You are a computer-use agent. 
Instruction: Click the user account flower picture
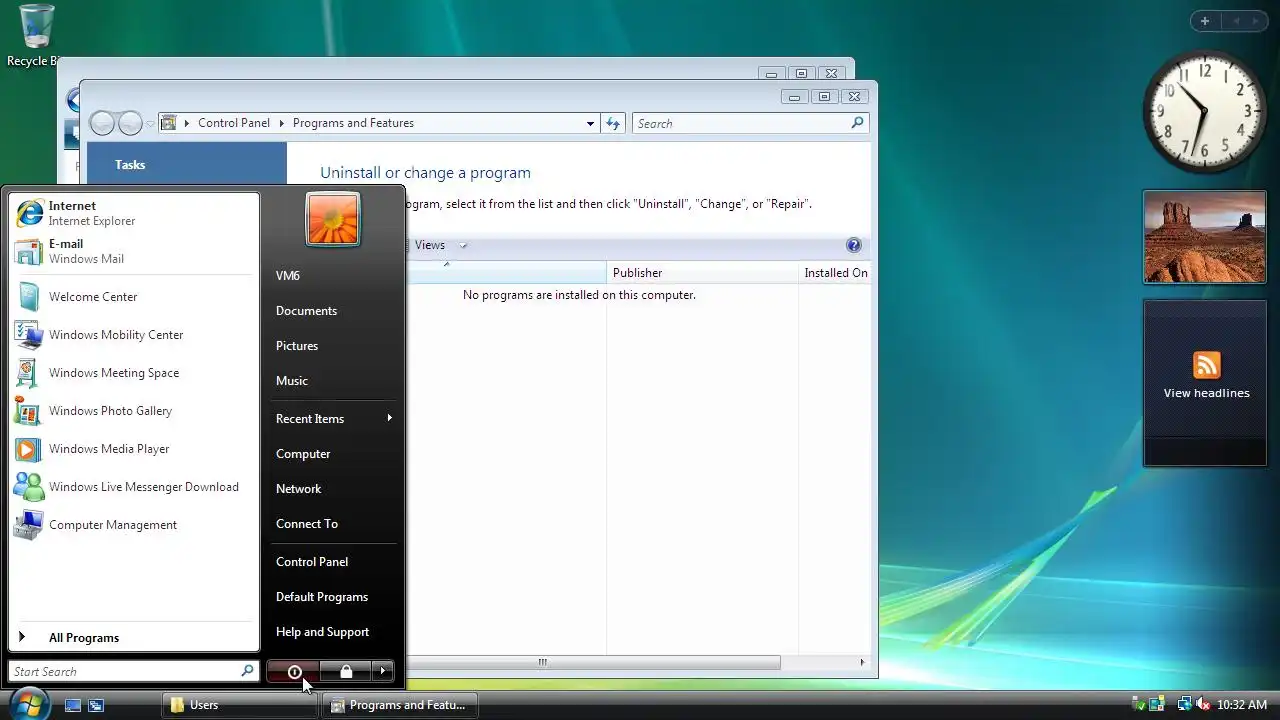333,219
